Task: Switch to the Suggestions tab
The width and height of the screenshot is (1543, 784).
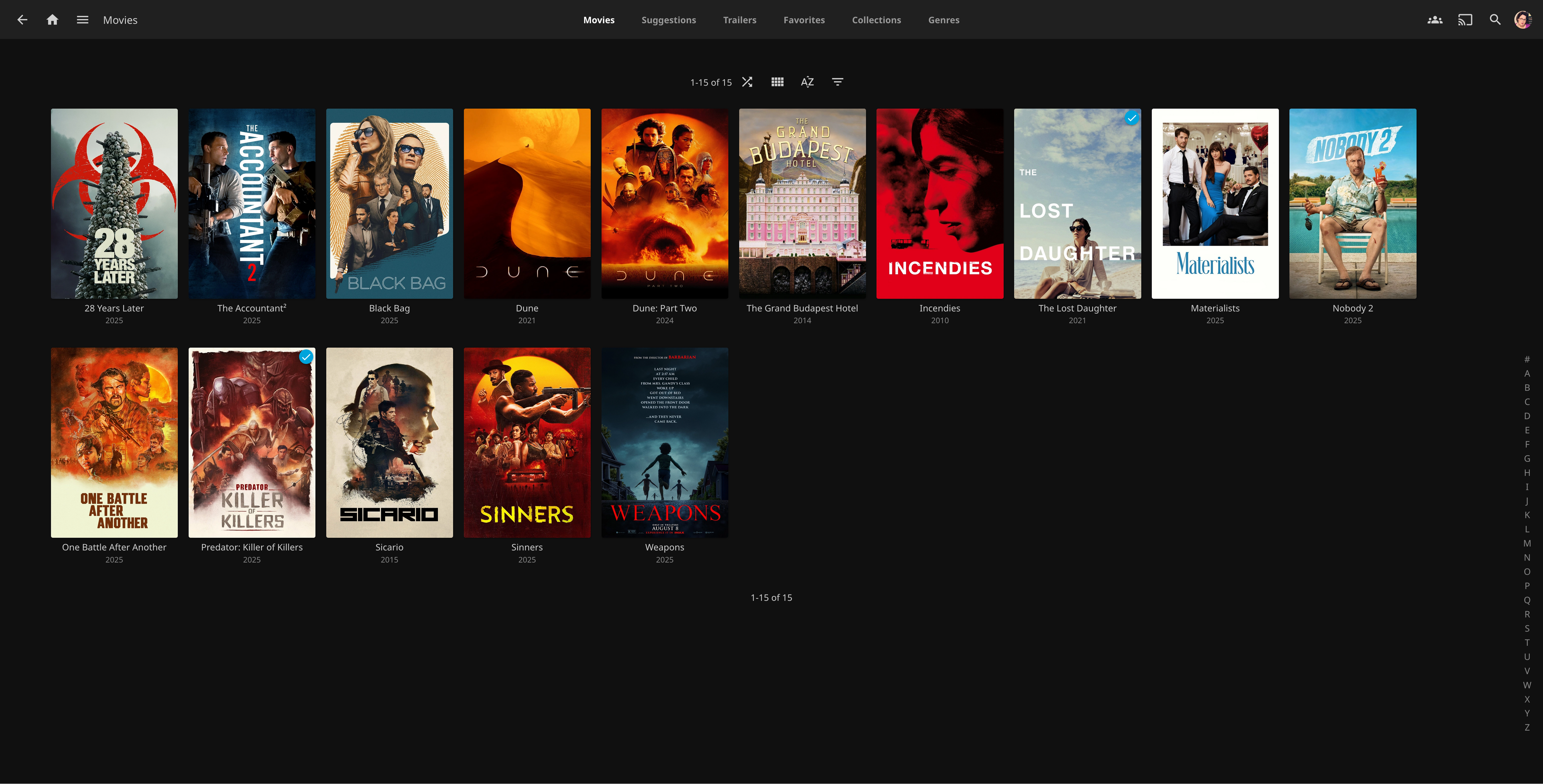Action: tap(669, 20)
